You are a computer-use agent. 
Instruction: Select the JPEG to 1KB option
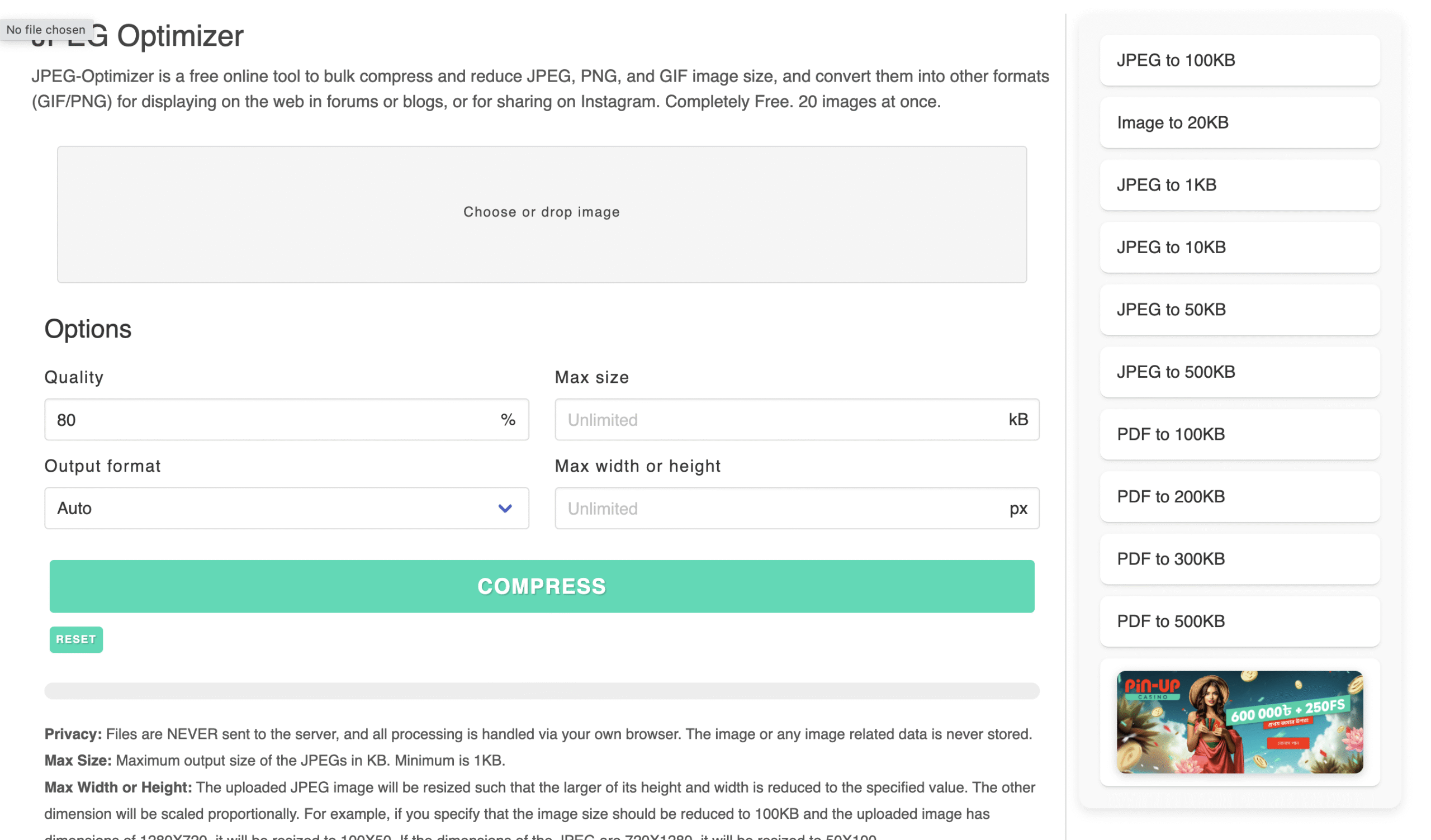[x=1240, y=185]
